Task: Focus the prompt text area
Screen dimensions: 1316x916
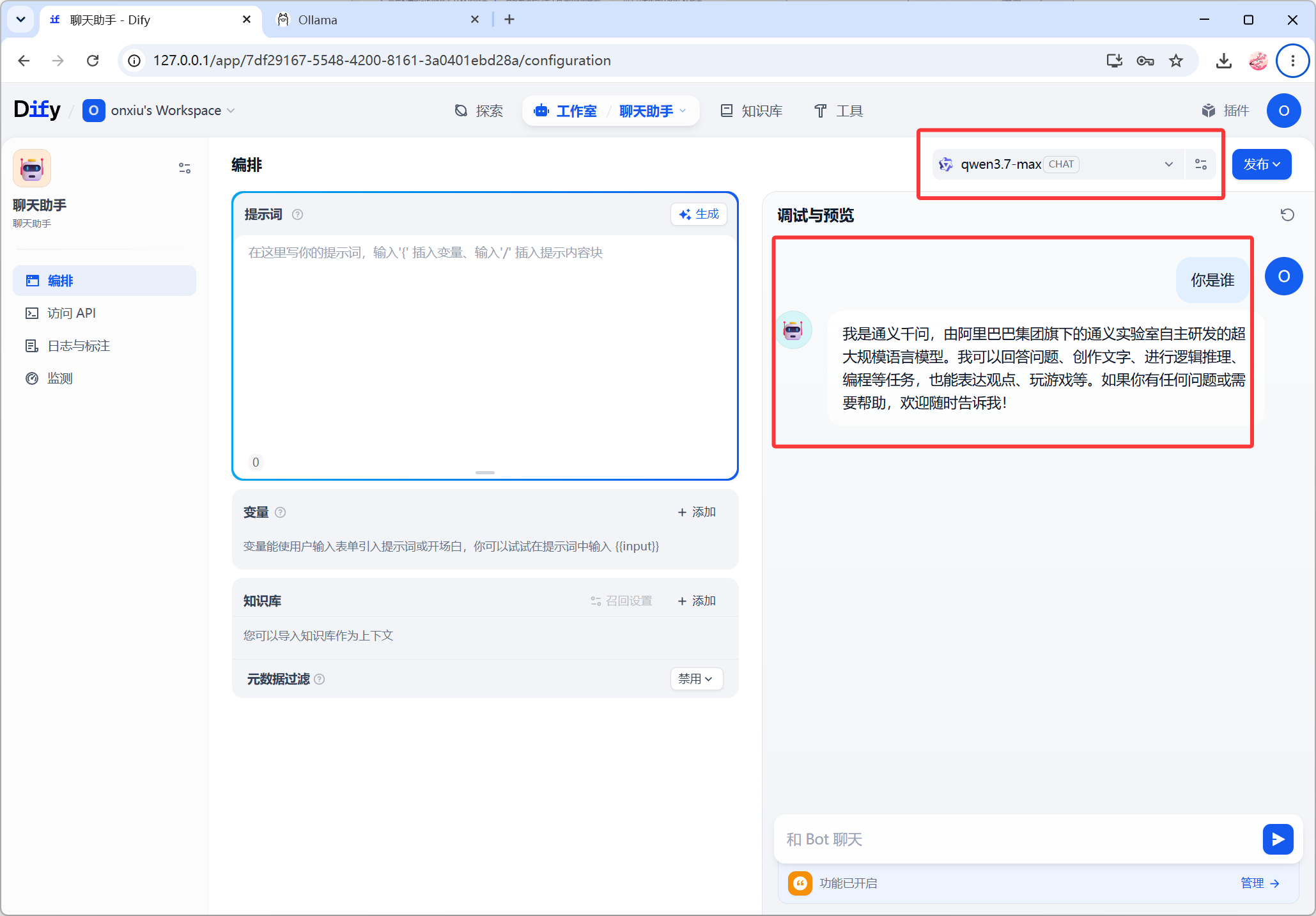Action: tap(484, 345)
